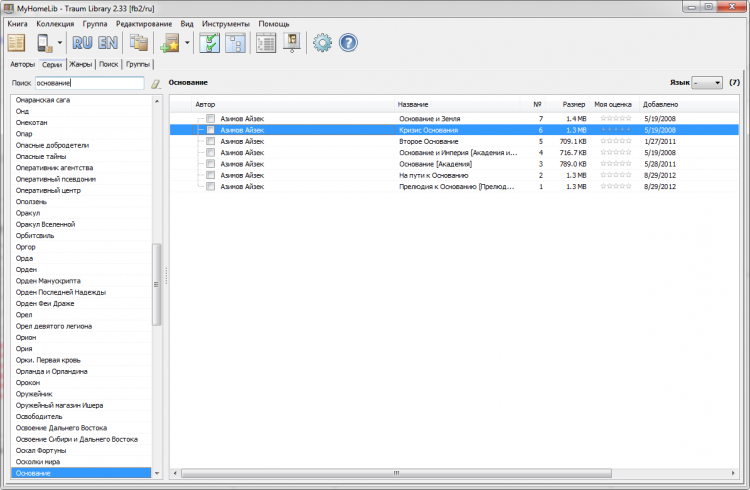Click the Второе Основание book title
750x490 pixels.
tap(429, 141)
